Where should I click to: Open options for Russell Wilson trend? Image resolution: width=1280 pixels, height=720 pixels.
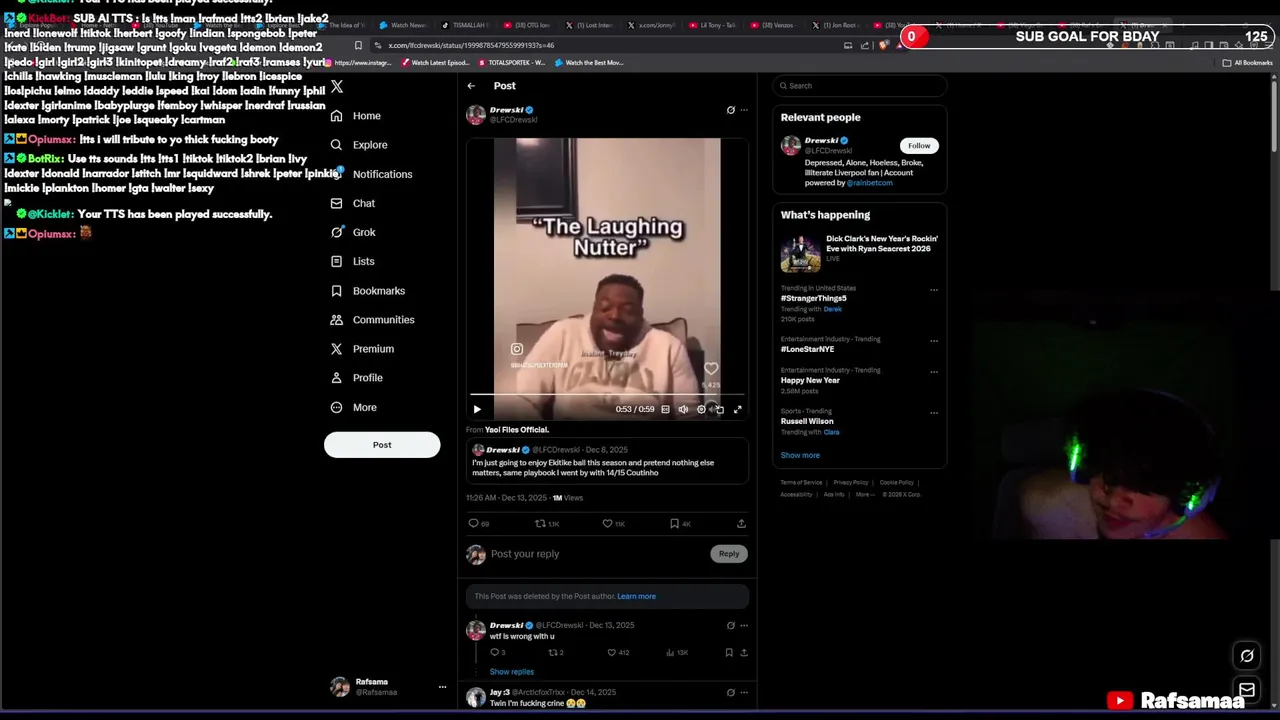coord(934,412)
